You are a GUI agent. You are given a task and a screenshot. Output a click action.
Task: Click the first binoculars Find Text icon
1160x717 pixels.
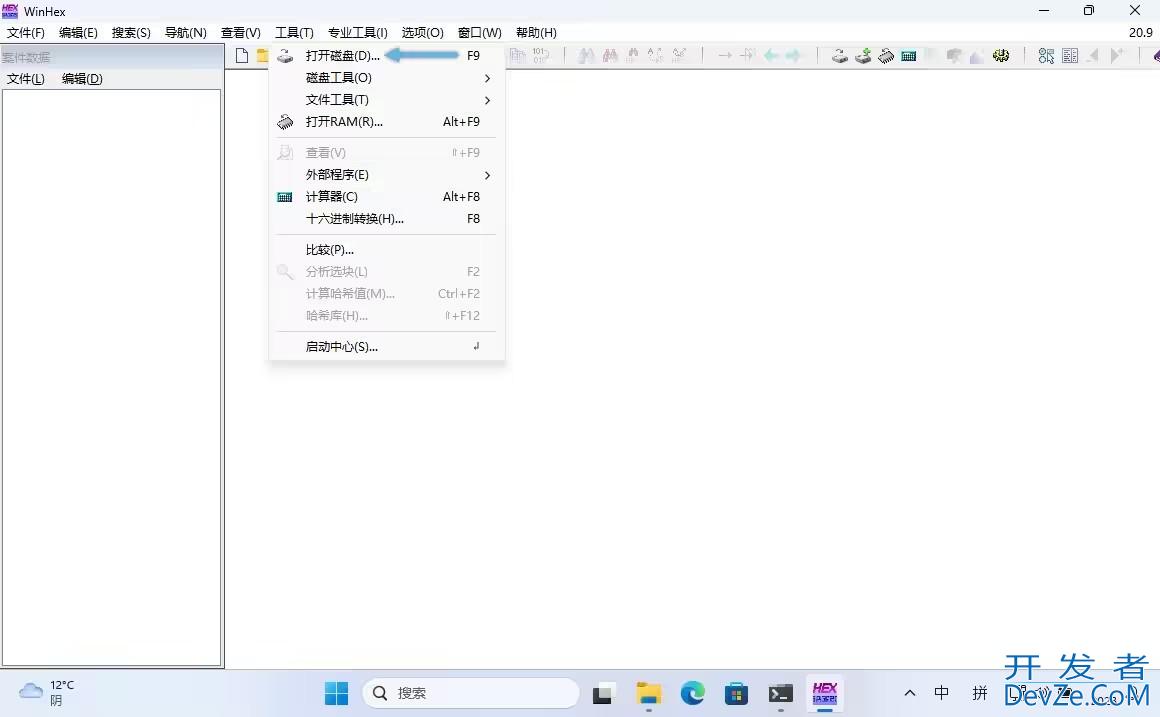587,55
